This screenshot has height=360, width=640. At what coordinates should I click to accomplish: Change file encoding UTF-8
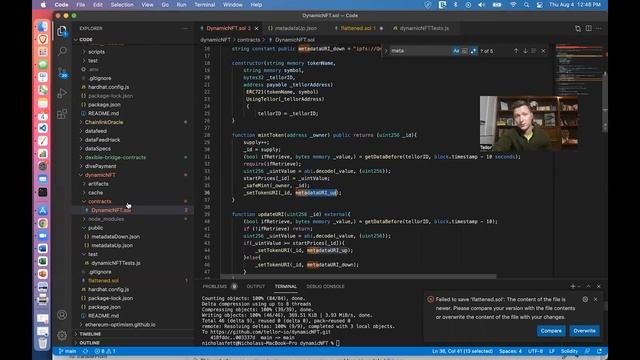535,351
